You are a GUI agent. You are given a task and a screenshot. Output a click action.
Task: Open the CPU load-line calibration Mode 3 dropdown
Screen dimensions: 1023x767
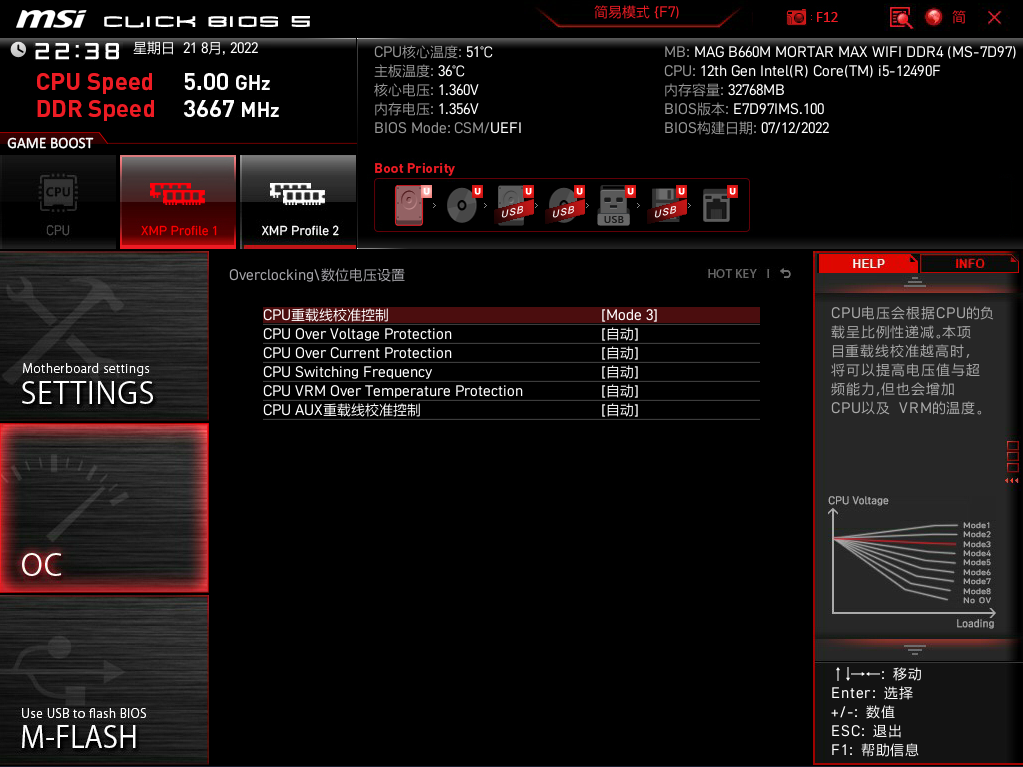[x=629, y=315]
